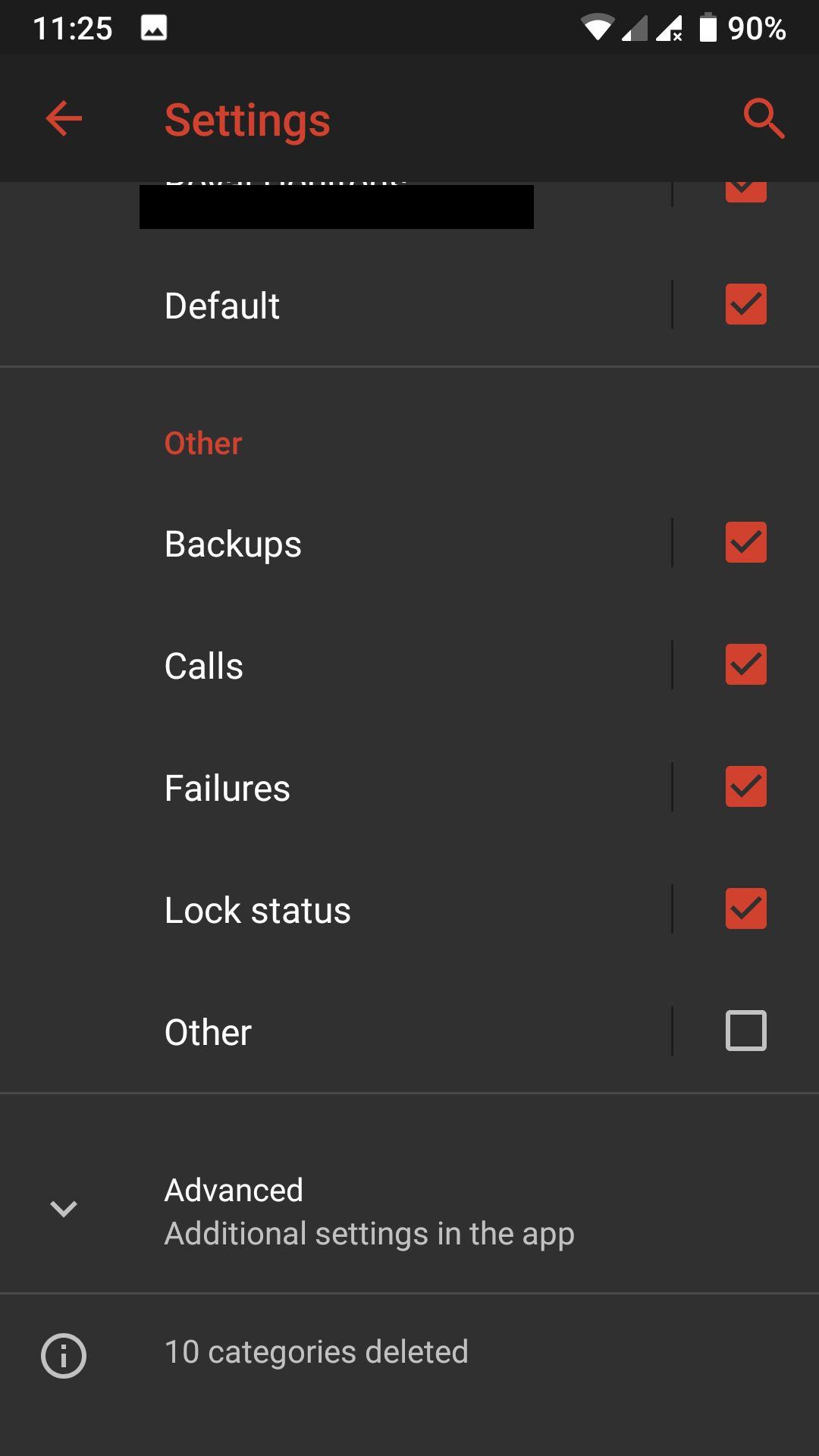Tap the battery icon in status bar
Viewport: 819px width, 1456px height.
coord(708,28)
